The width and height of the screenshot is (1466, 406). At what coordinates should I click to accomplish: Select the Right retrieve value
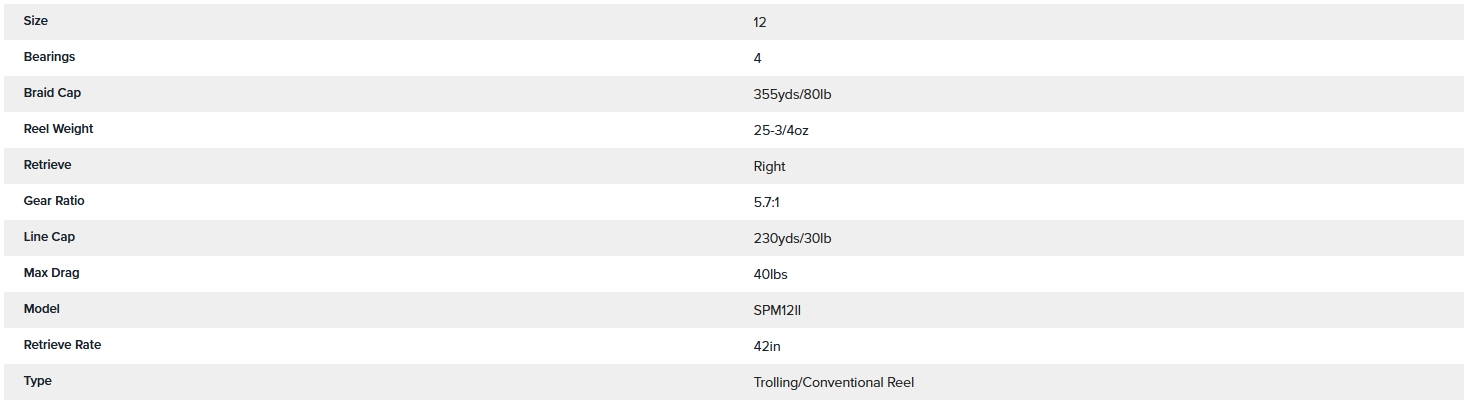[769, 166]
